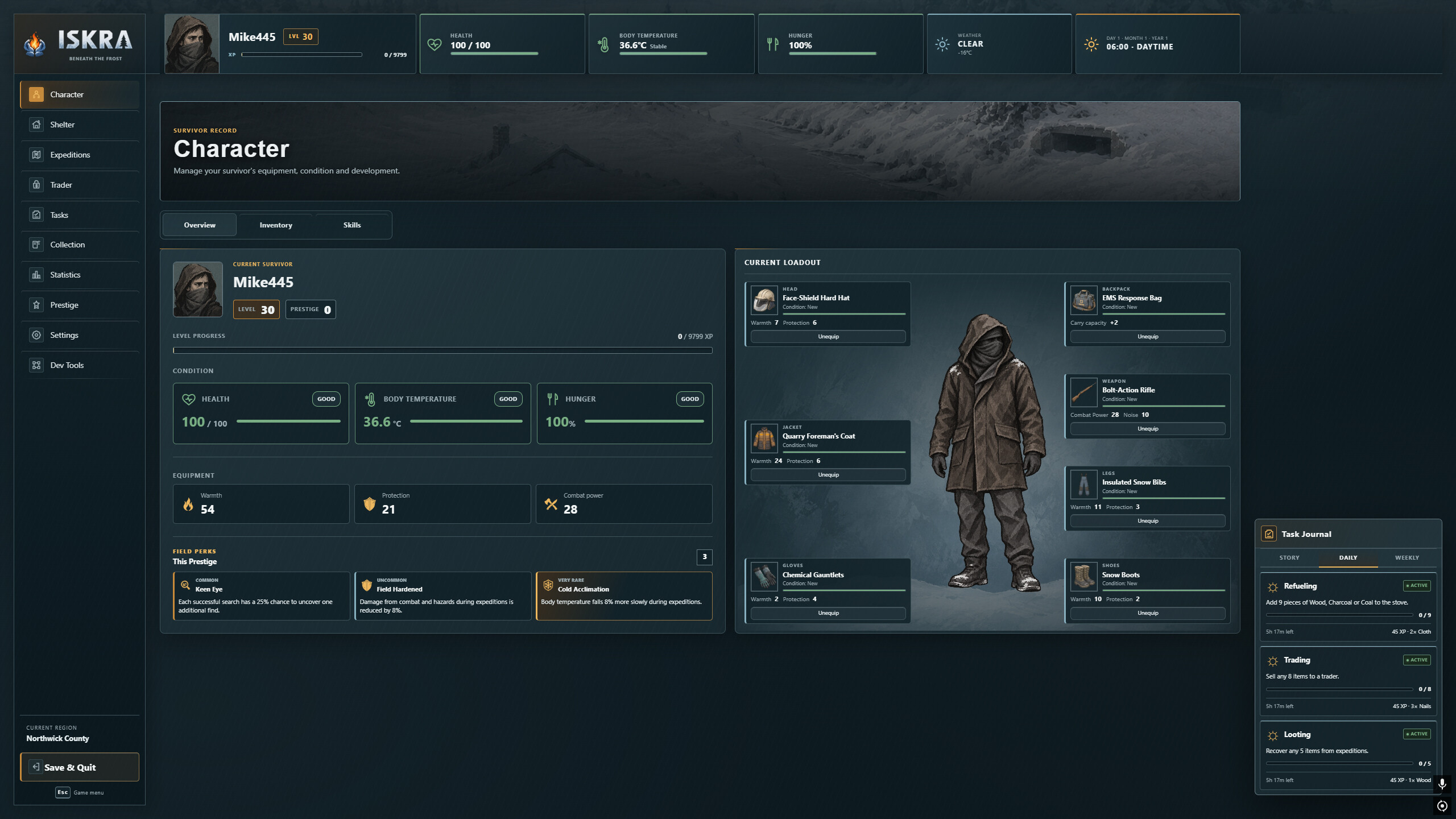Unequip the Bolt-Action Rifle
Image resolution: width=1456 pixels, height=819 pixels.
click(x=1148, y=429)
